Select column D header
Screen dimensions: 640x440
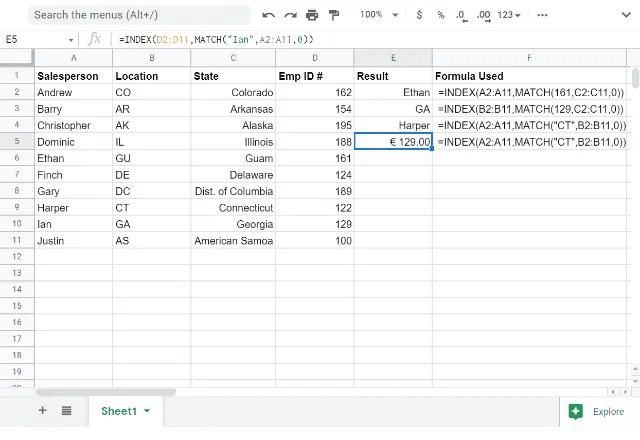pyautogui.click(x=315, y=58)
